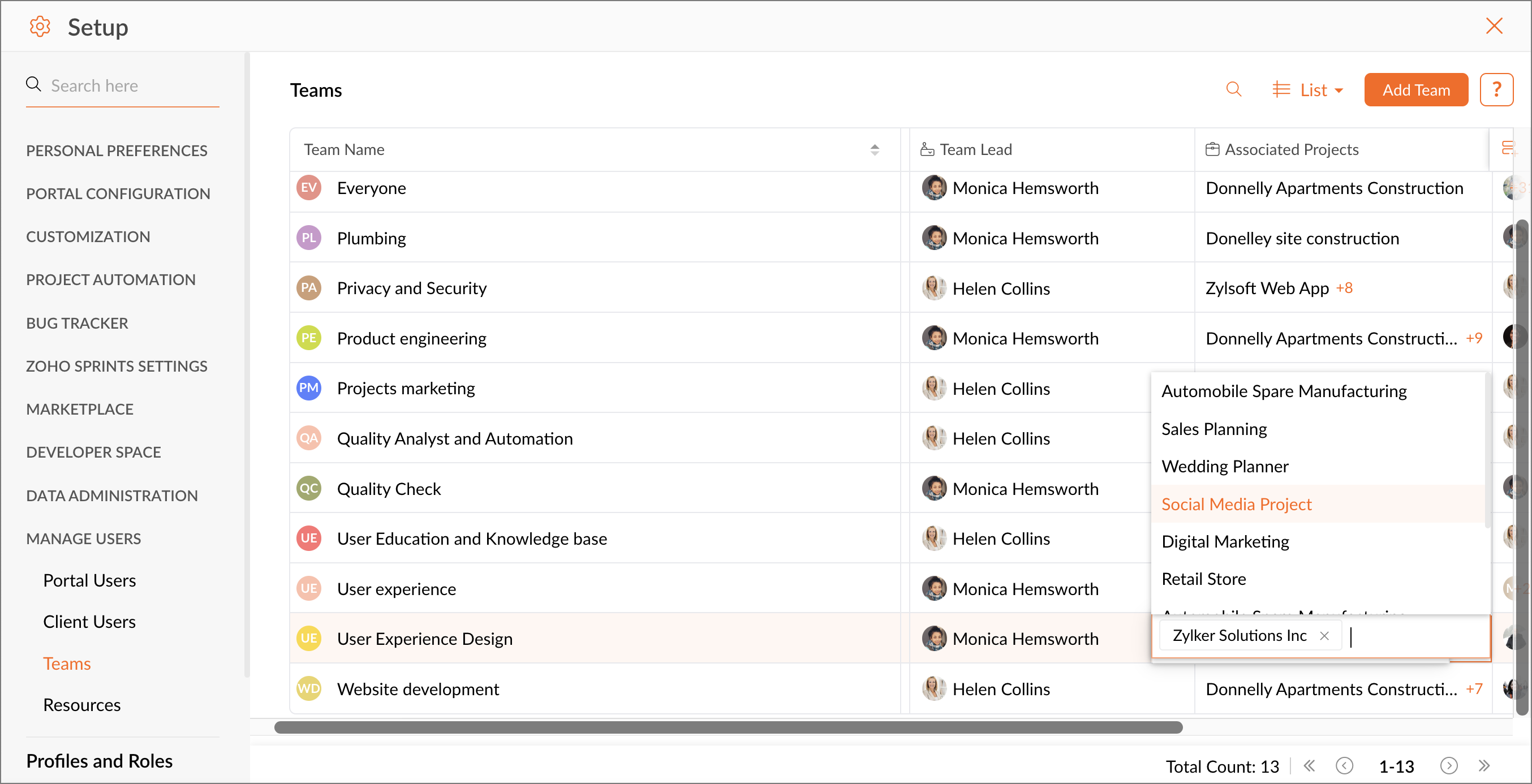This screenshot has height=784, width=1532.
Task: Click the Plumbing team PL avatar
Action: click(309, 238)
